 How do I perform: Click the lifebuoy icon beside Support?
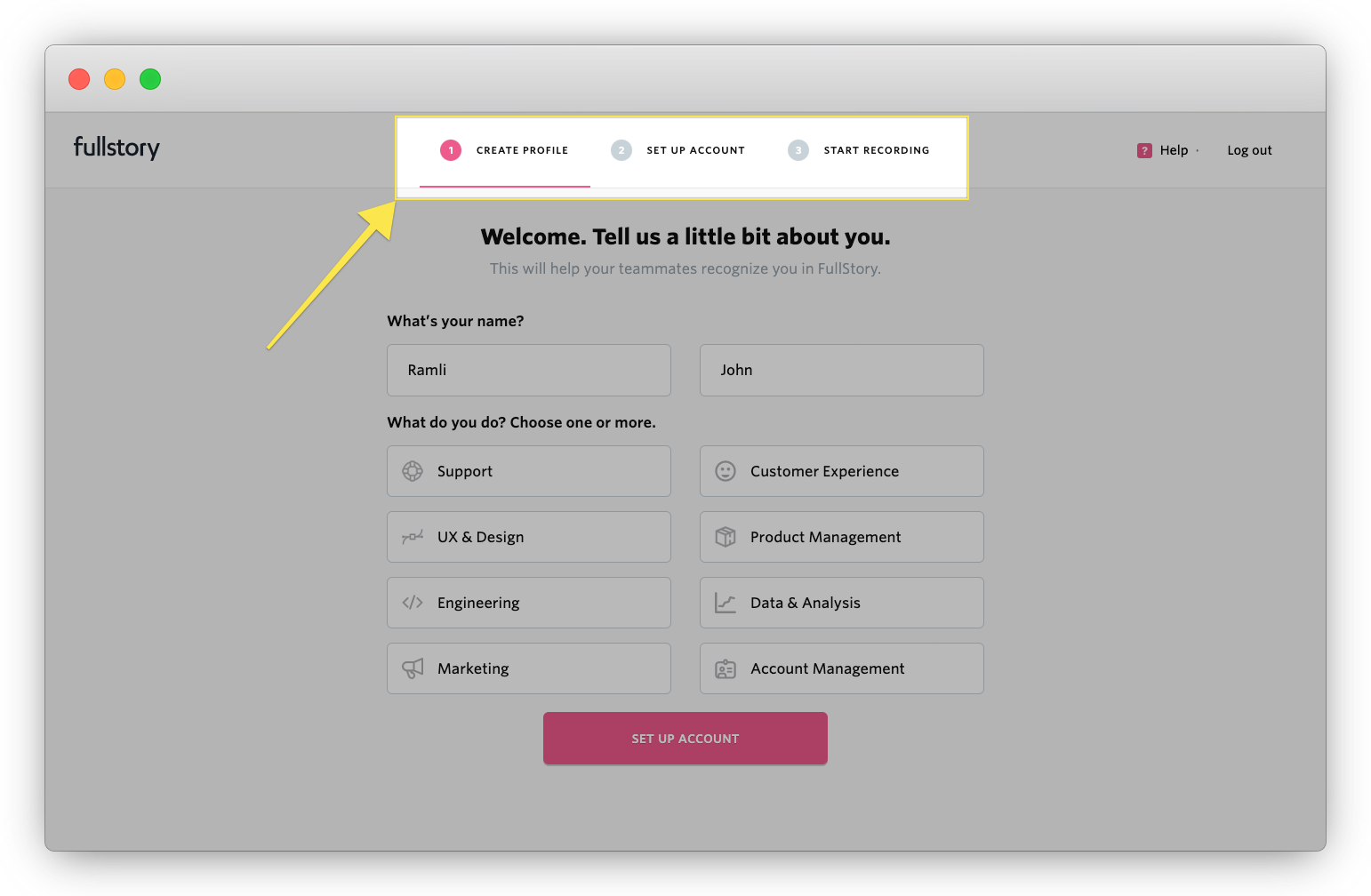[x=413, y=471]
